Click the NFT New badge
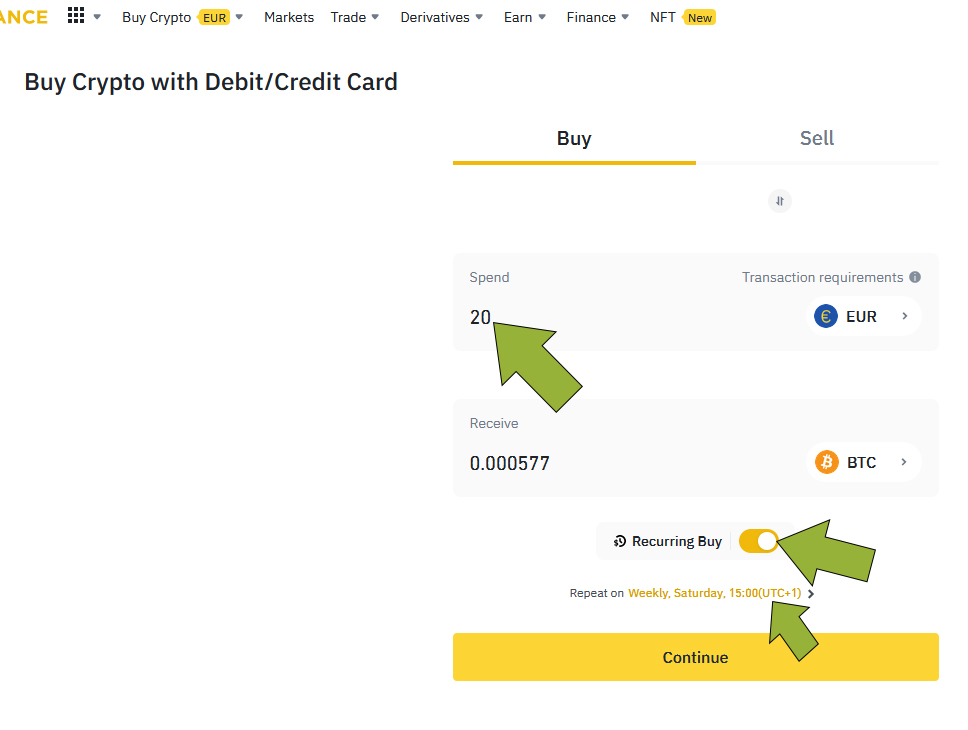The height and width of the screenshot is (730, 968). [x=699, y=17]
